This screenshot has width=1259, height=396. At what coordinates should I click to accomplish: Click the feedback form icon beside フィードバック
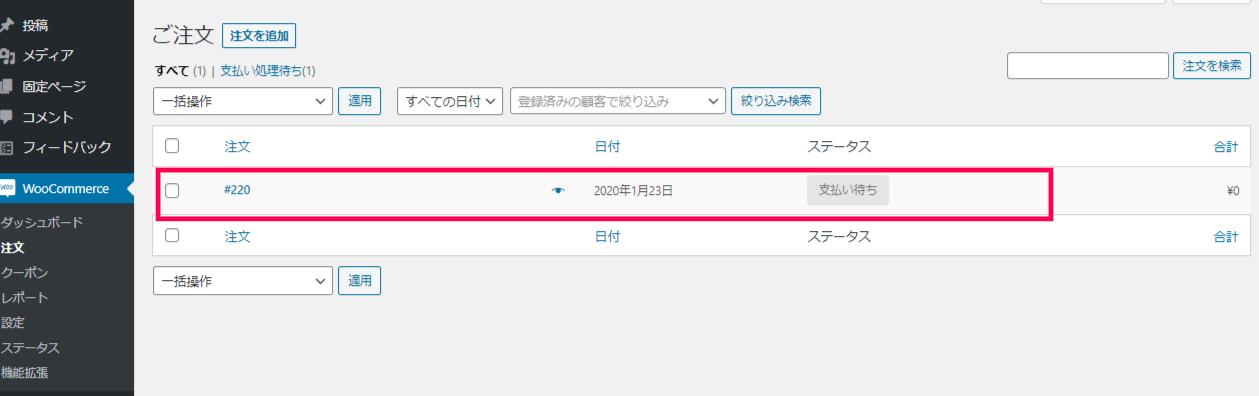point(7,148)
